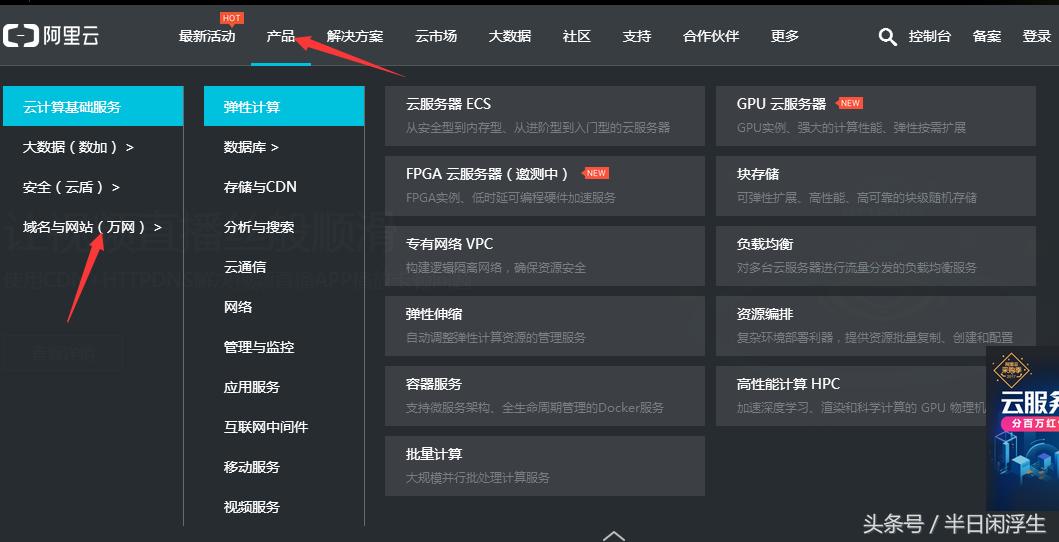1059x542 pixels.
Task: Expand 安全（云盾） category
Action: pos(71,187)
